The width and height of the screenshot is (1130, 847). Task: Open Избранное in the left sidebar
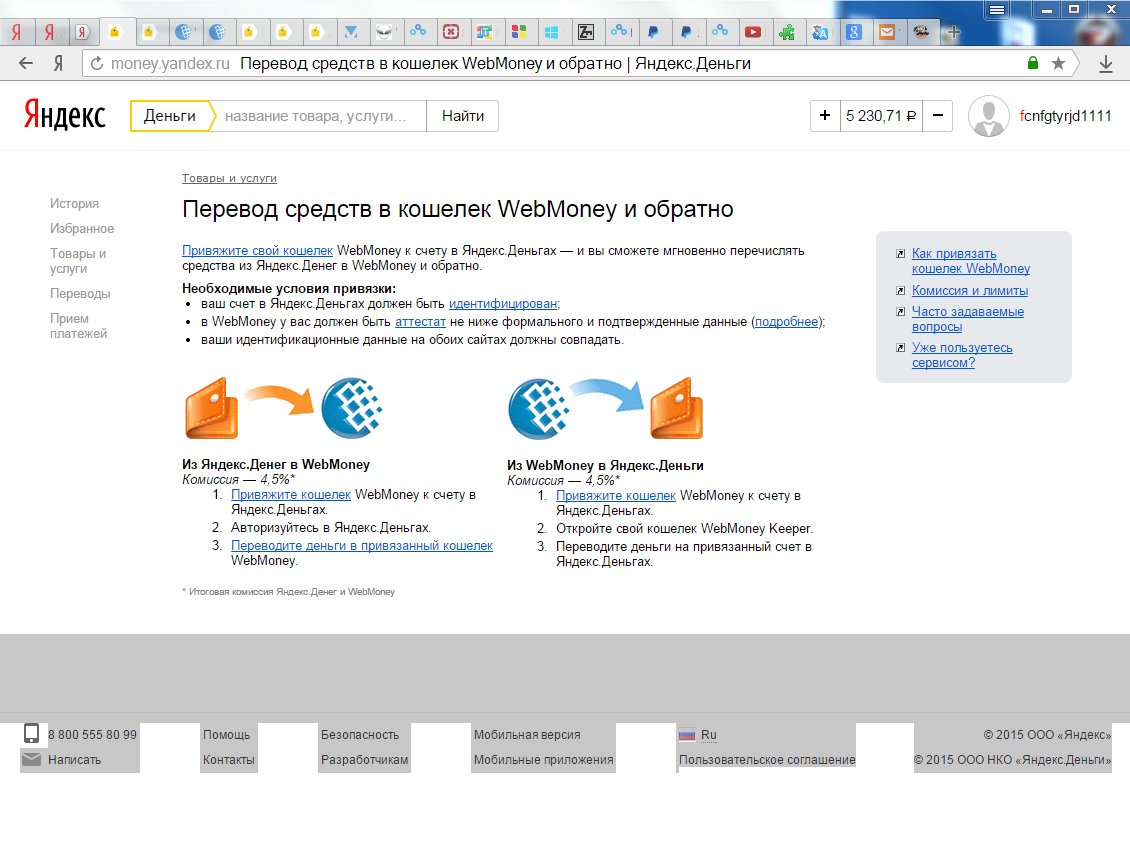pyautogui.click(x=82, y=229)
